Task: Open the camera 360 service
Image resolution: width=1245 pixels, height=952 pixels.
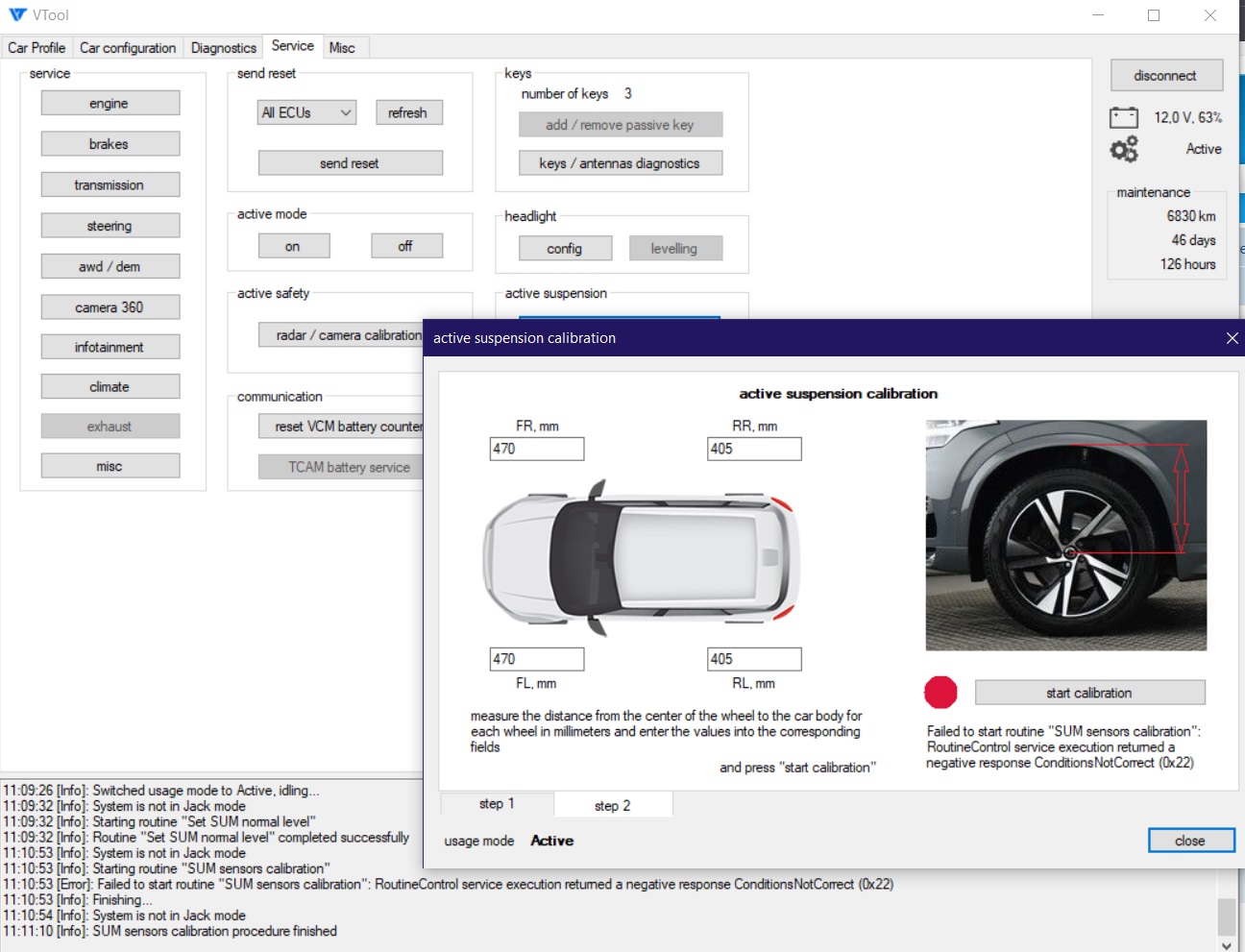Action: [x=110, y=307]
